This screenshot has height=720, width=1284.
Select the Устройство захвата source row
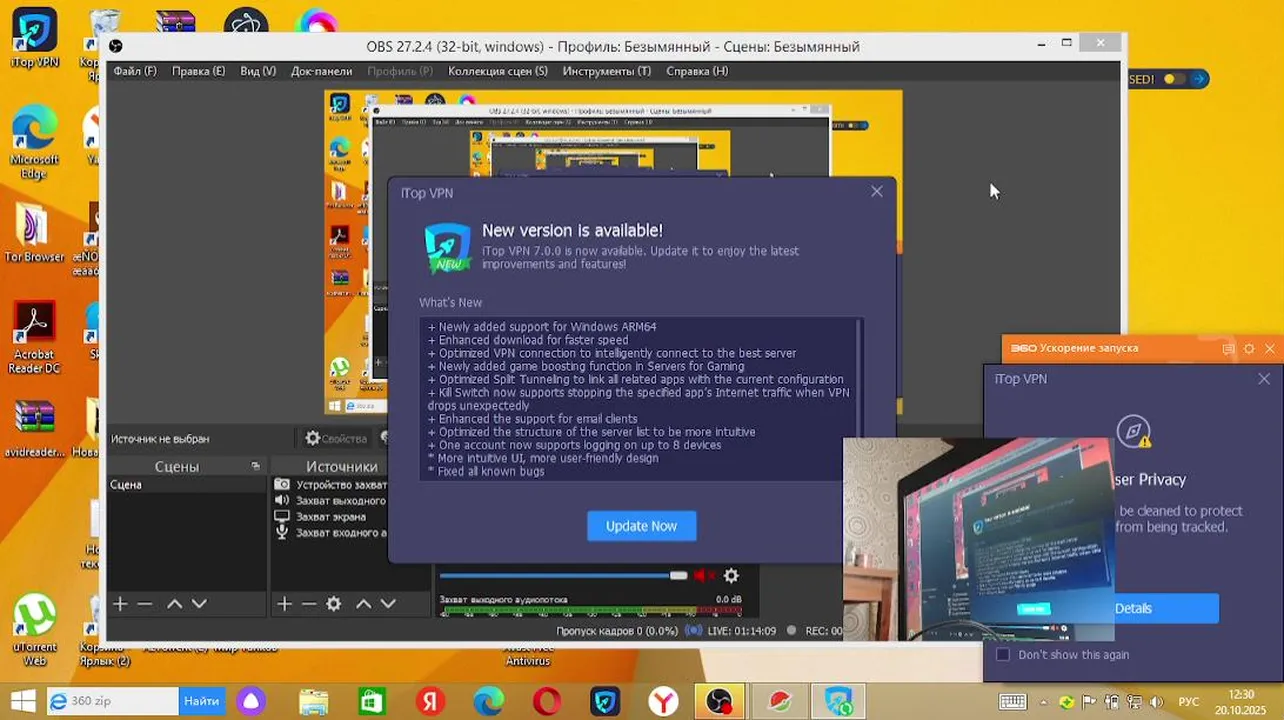pos(329,485)
